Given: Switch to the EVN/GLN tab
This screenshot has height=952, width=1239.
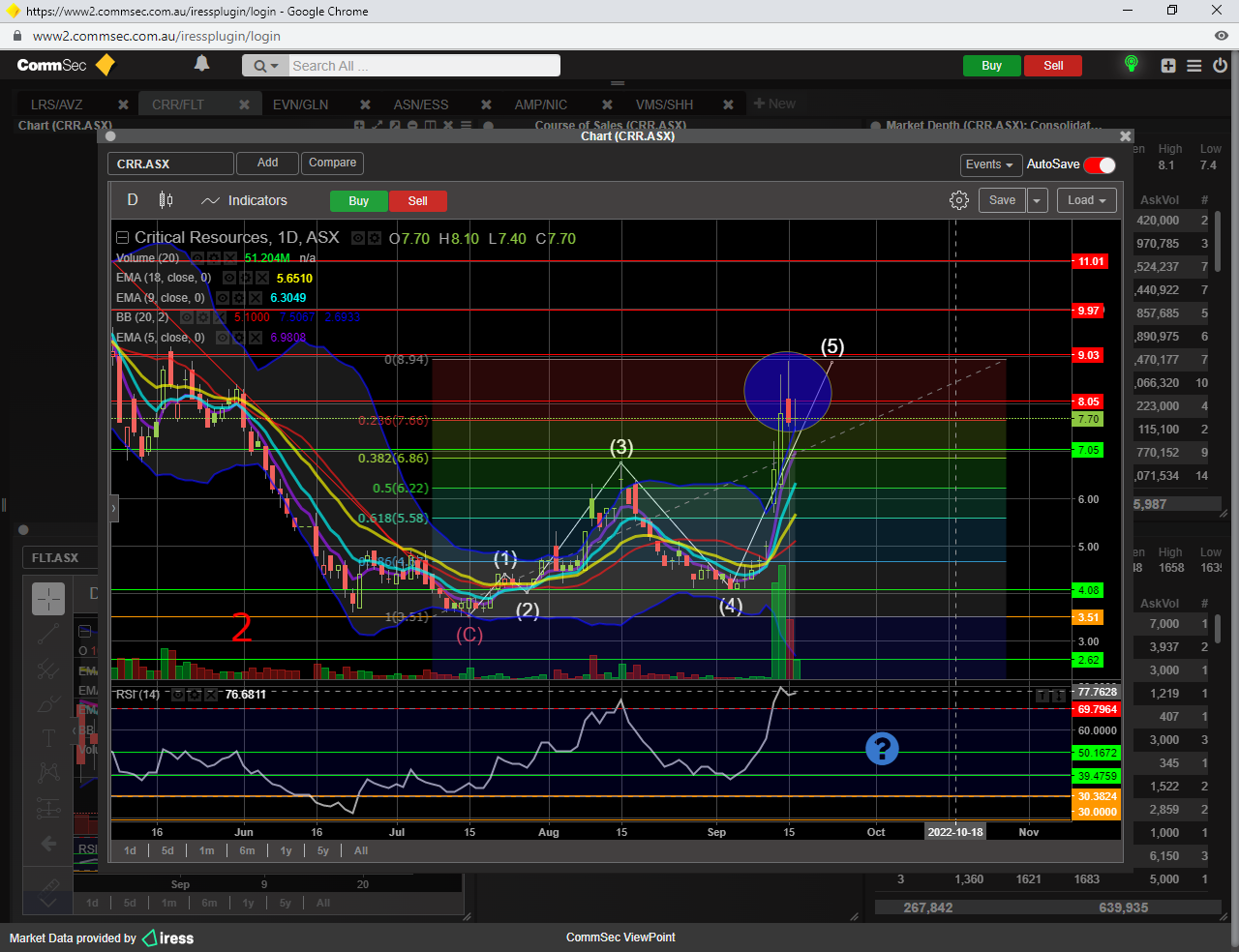Looking at the screenshot, I should (300, 104).
